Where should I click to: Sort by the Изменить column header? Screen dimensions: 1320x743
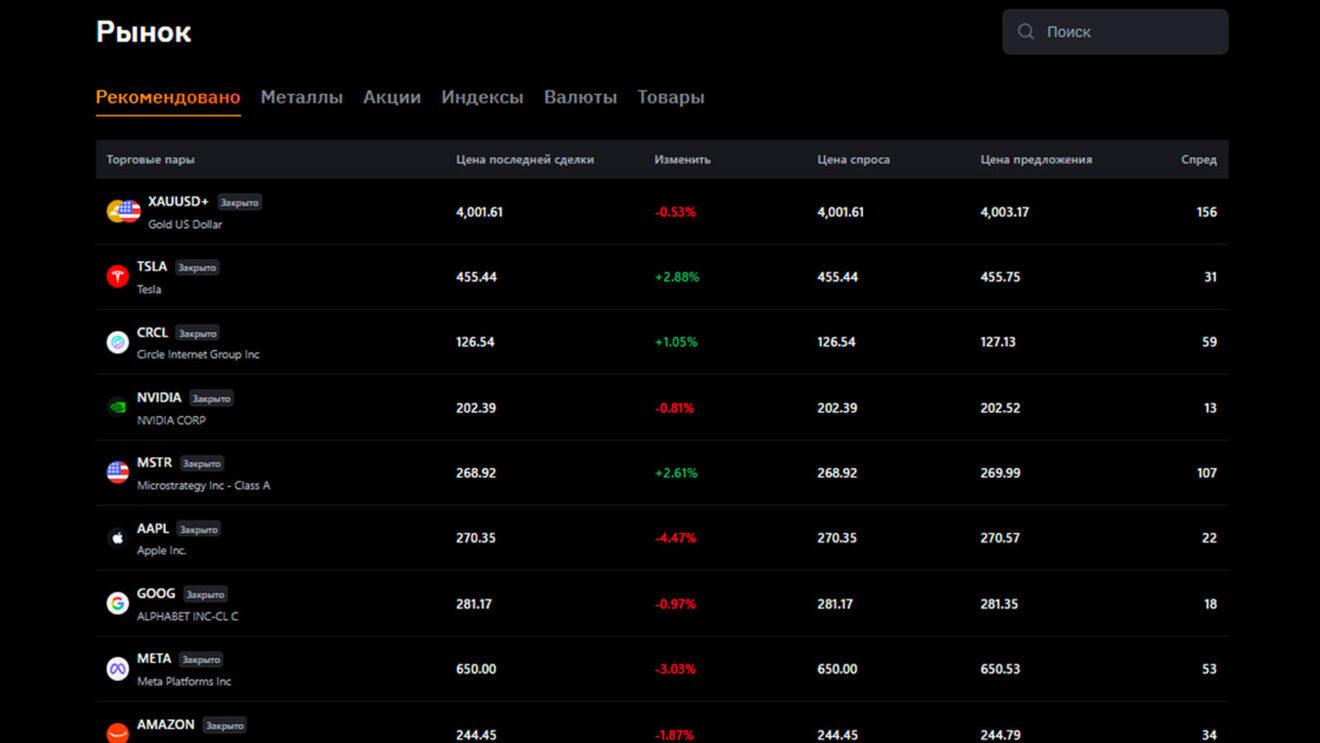coord(682,159)
